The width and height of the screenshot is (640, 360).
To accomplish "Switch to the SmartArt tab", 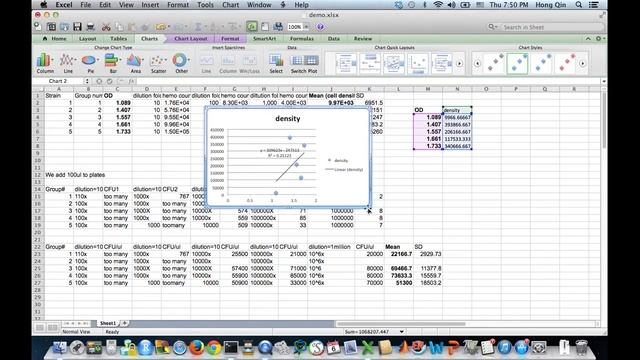I will pyautogui.click(x=264, y=38).
